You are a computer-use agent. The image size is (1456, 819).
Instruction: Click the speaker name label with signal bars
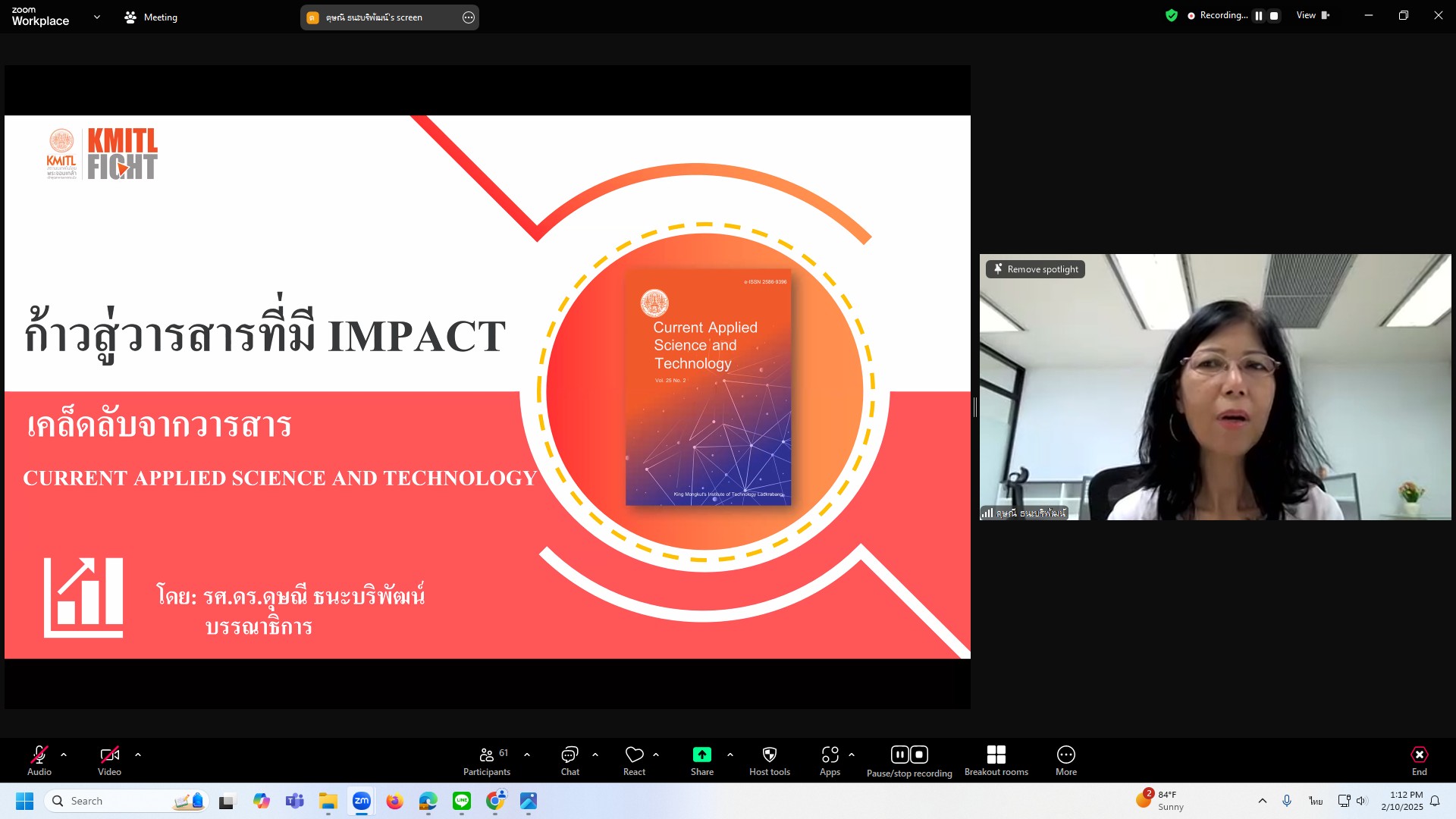(x=1024, y=513)
